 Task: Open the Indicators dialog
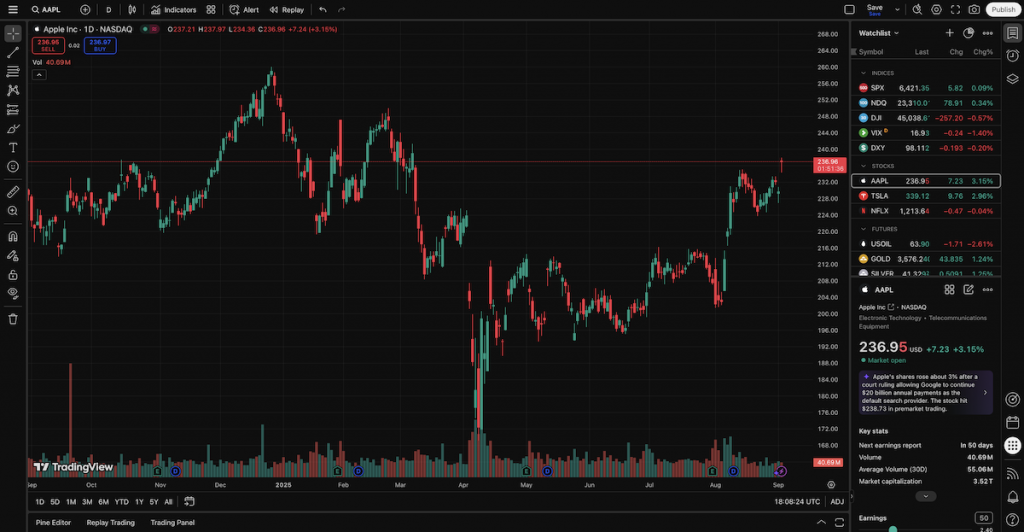click(x=174, y=10)
